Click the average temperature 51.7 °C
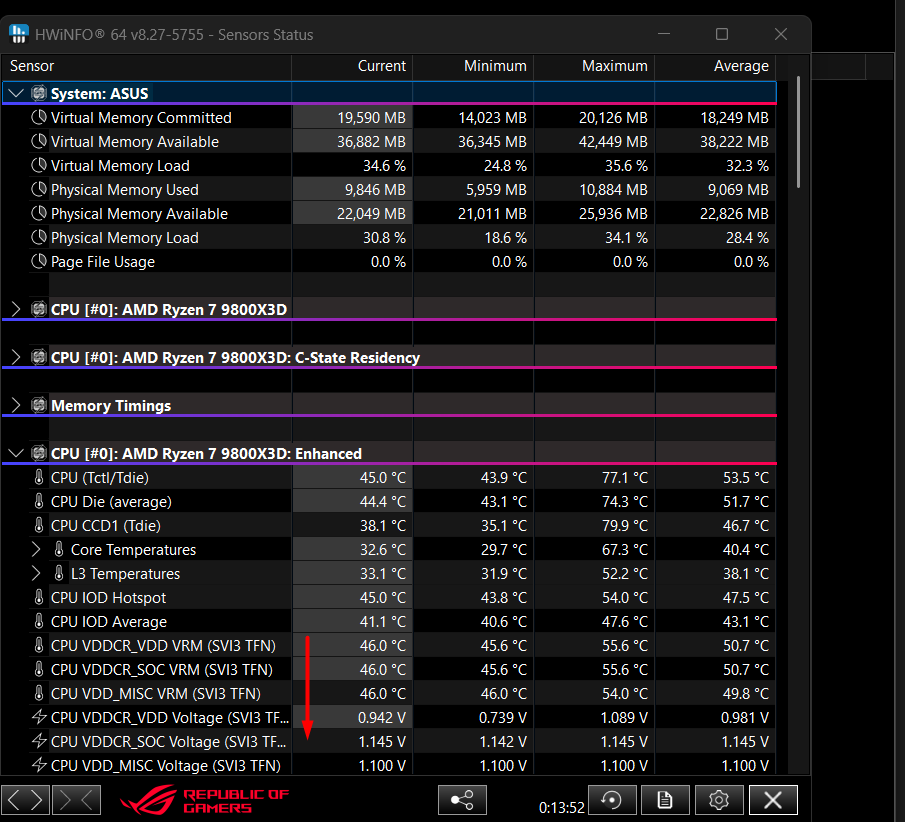This screenshot has width=905, height=822. pos(746,502)
